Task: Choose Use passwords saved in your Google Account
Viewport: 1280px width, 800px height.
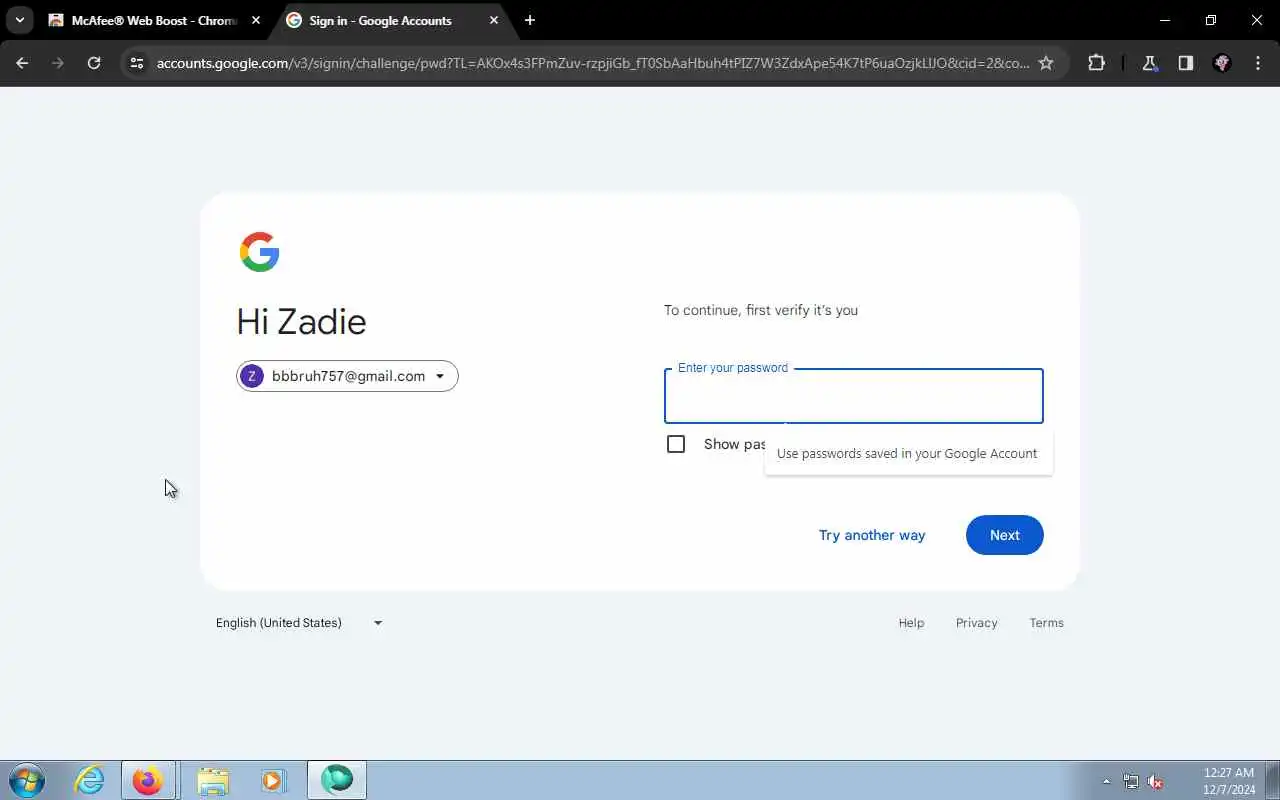Action: pyautogui.click(x=908, y=454)
